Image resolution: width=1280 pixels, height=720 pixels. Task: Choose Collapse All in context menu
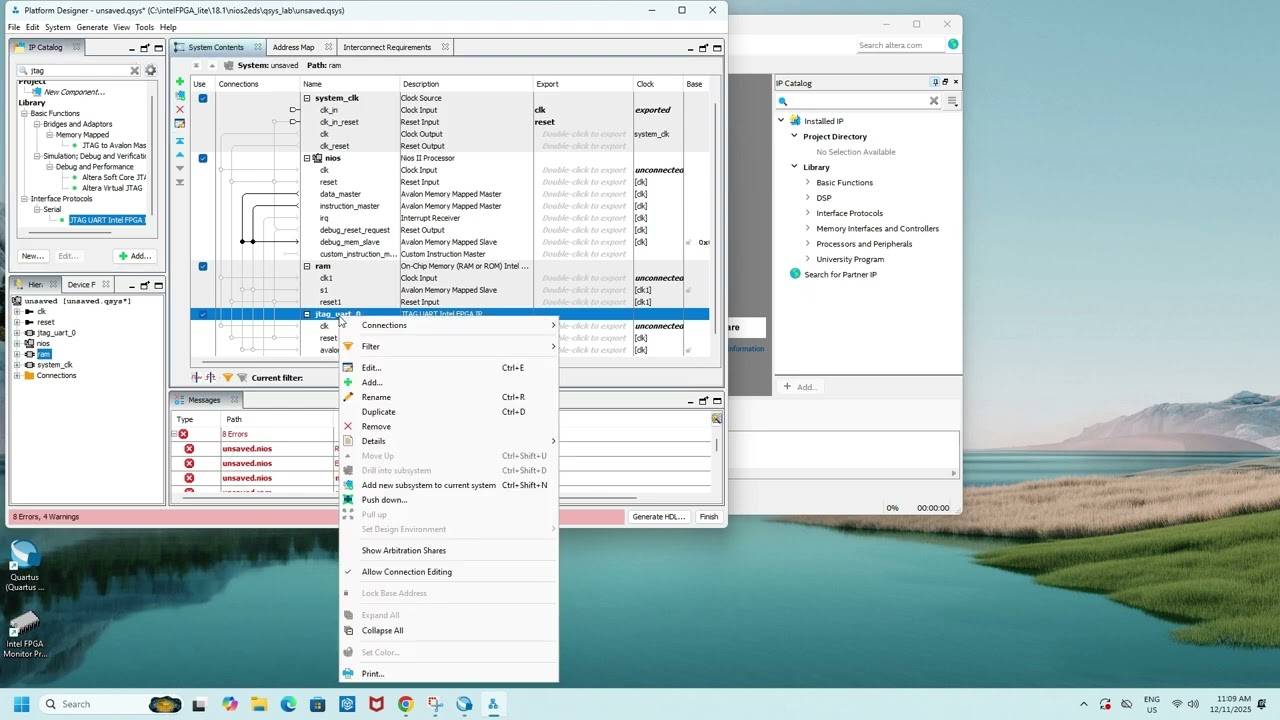(449, 631)
